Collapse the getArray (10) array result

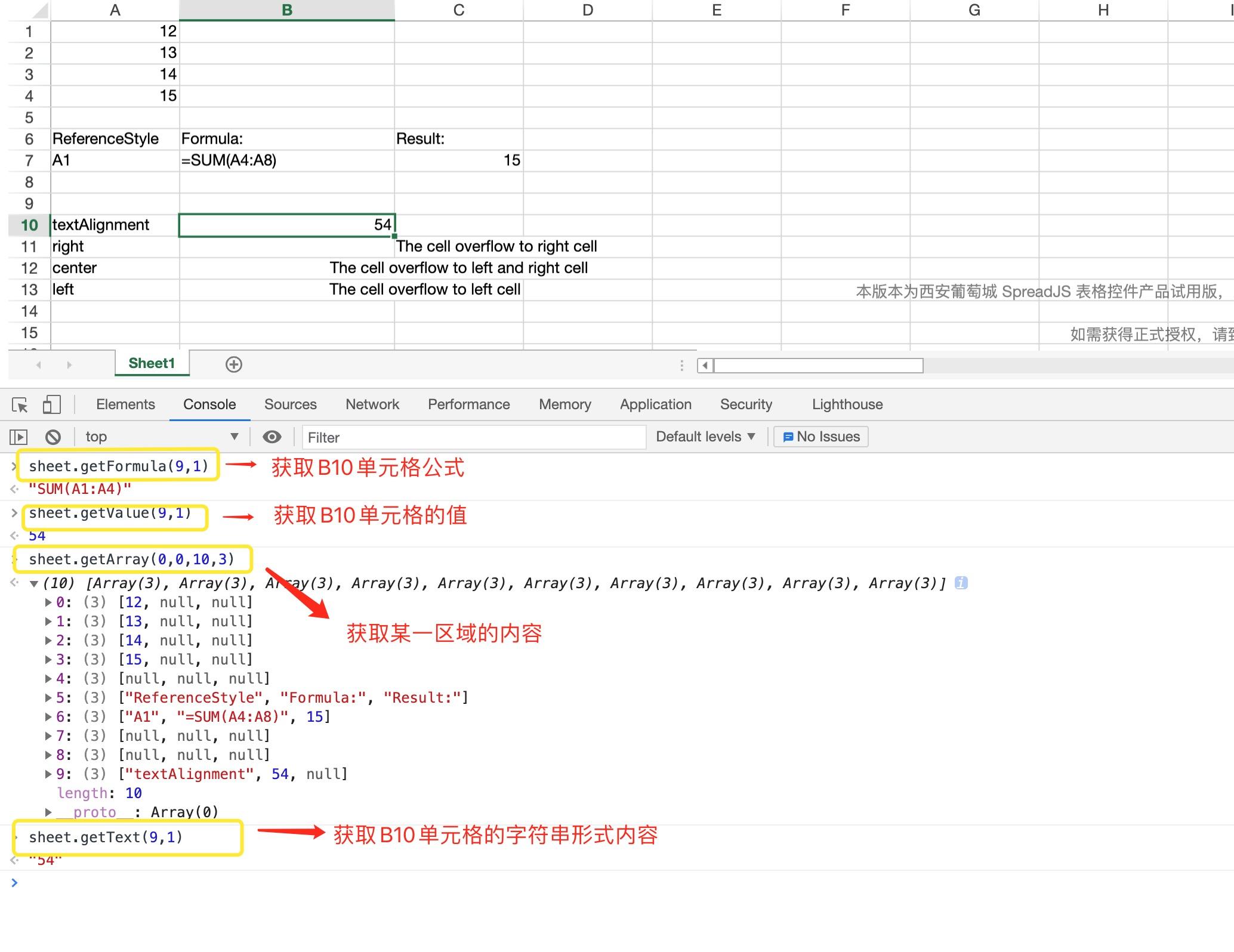[x=34, y=583]
